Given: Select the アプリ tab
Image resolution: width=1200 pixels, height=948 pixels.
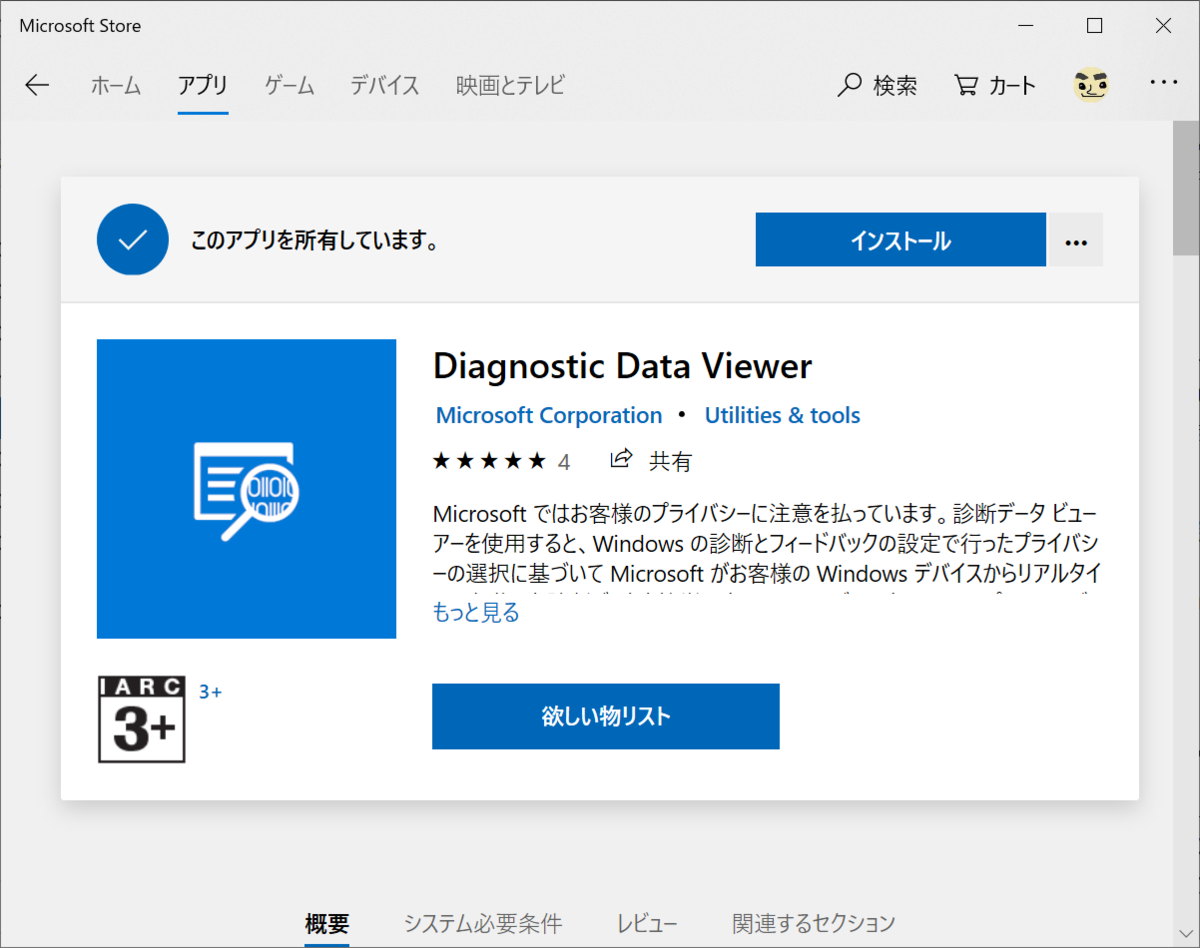Looking at the screenshot, I should pos(203,86).
